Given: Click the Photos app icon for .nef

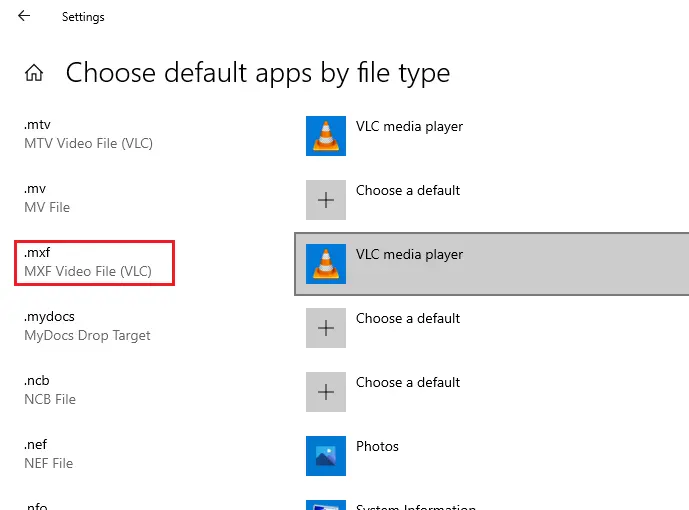Looking at the screenshot, I should coord(325,456).
